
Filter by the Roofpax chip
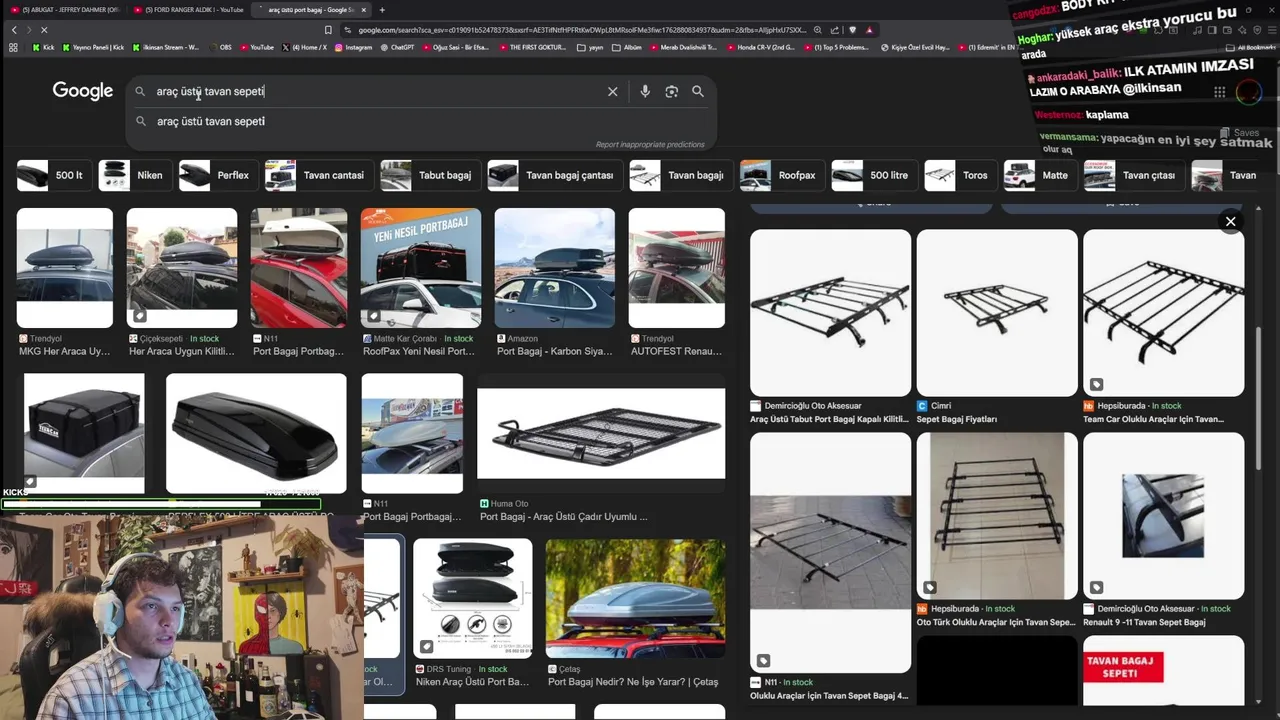781,175
